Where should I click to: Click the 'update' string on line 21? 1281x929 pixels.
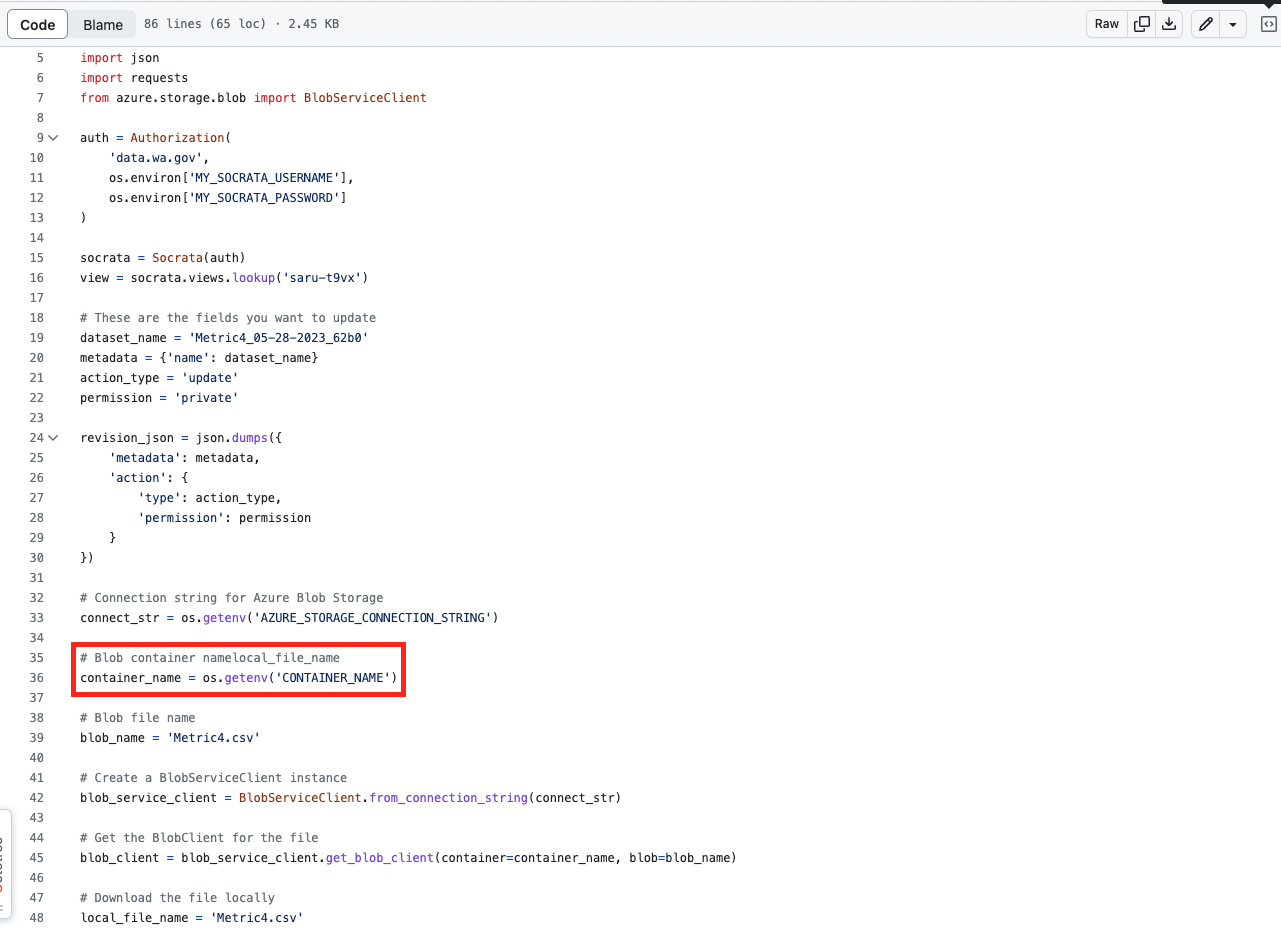coord(210,378)
